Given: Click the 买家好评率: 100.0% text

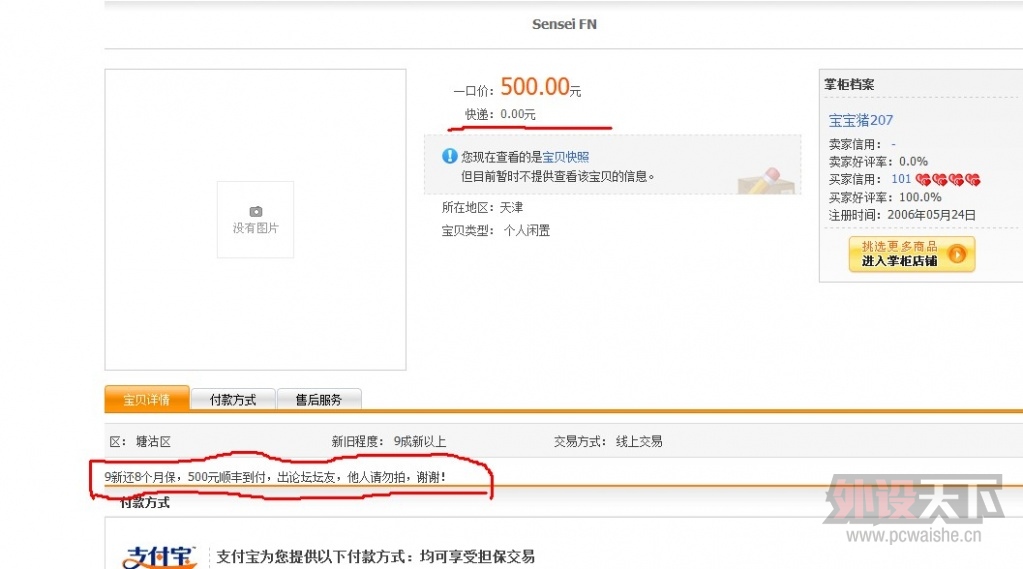Looking at the screenshot, I should (885, 197).
